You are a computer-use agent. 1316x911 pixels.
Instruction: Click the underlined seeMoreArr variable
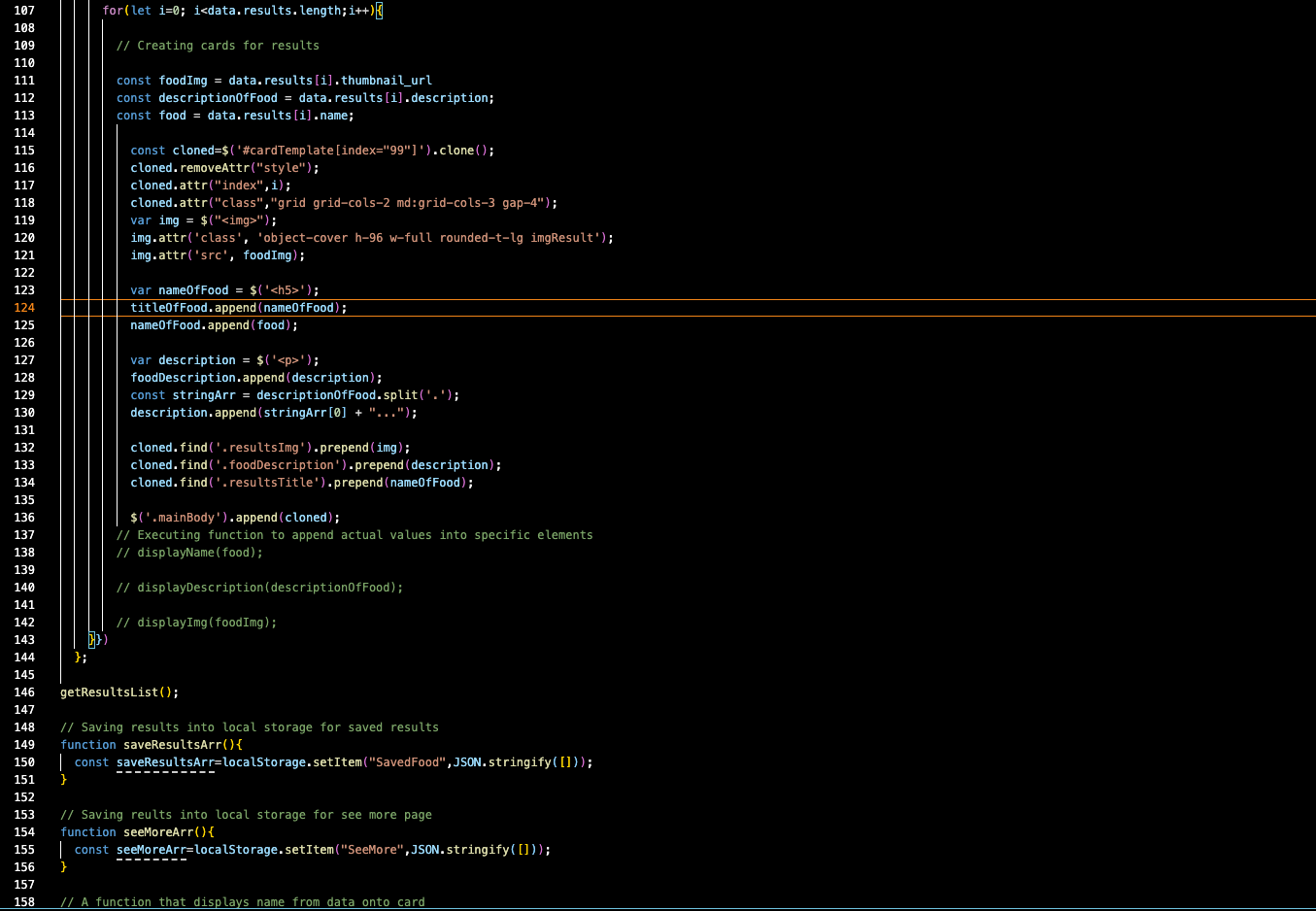151,849
